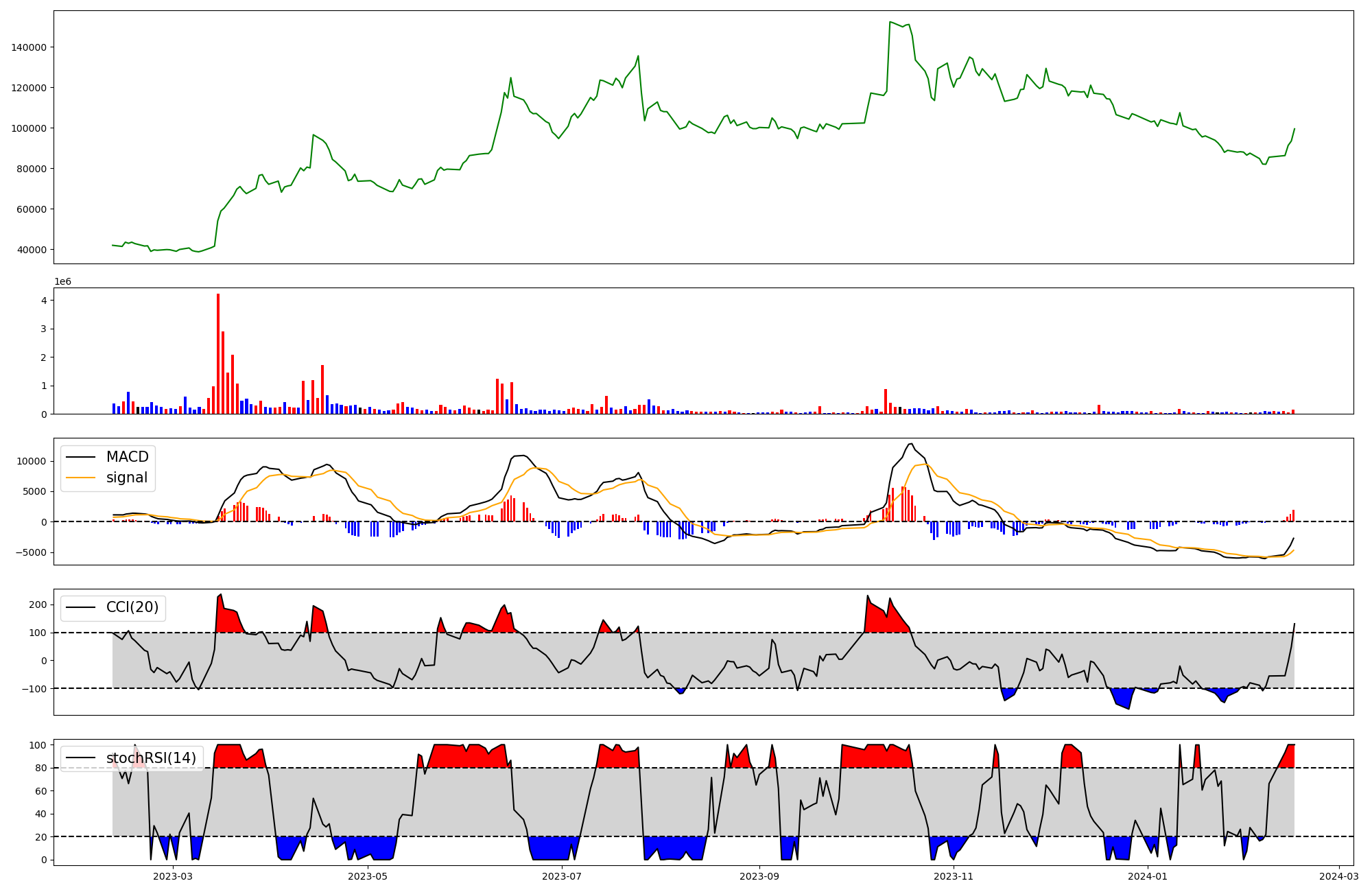
Task: Click the 200 tick on CCI axis
Action: coord(38,605)
